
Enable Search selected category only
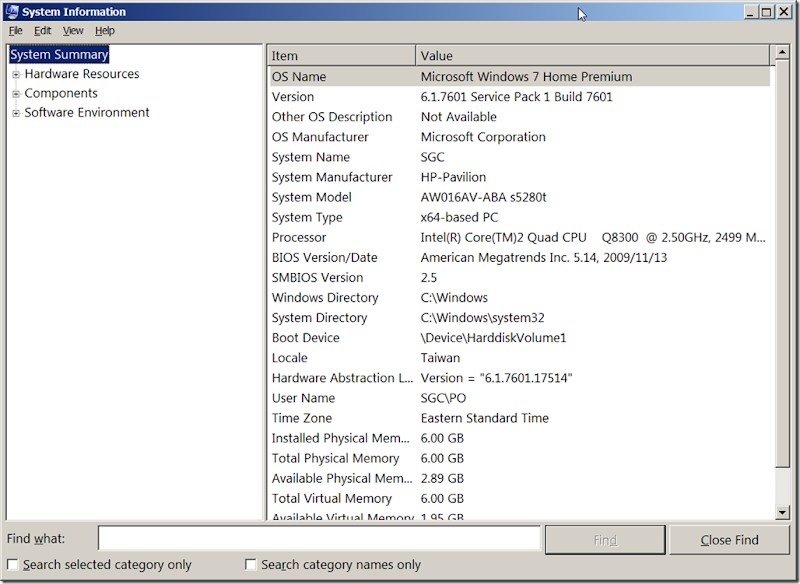click(13, 565)
